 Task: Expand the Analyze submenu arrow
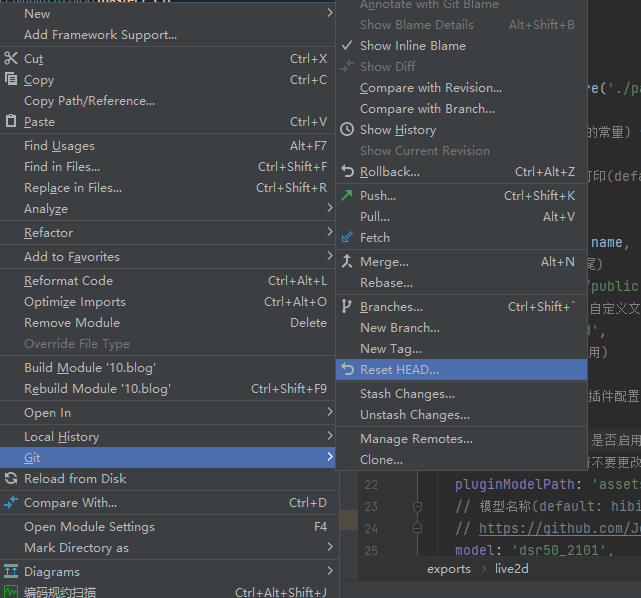(329, 208)
